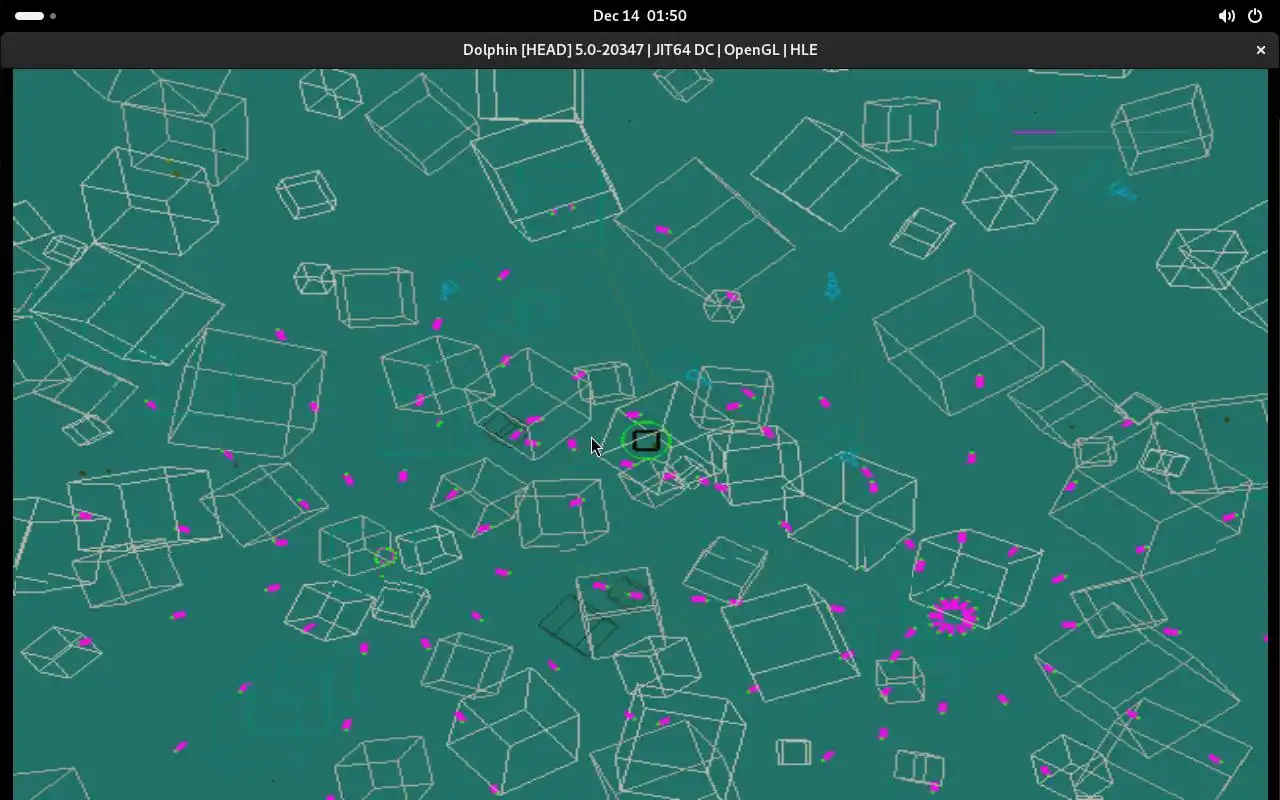This screenshot has height=800, width=1280.
Task: Open the system volume icon
Action: [1226, 16]
